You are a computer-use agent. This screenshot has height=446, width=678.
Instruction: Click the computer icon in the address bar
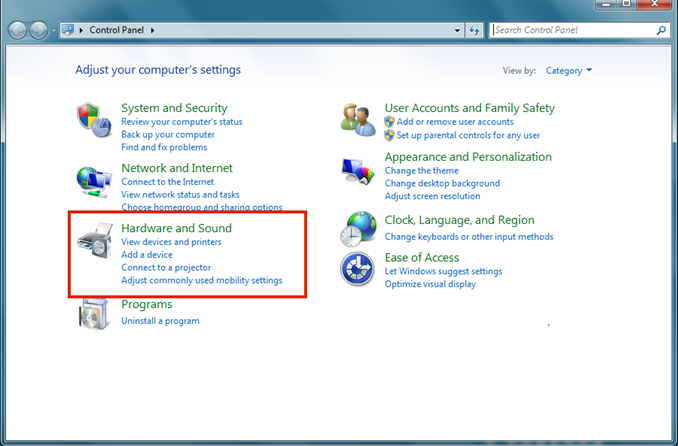pos(68,30)
